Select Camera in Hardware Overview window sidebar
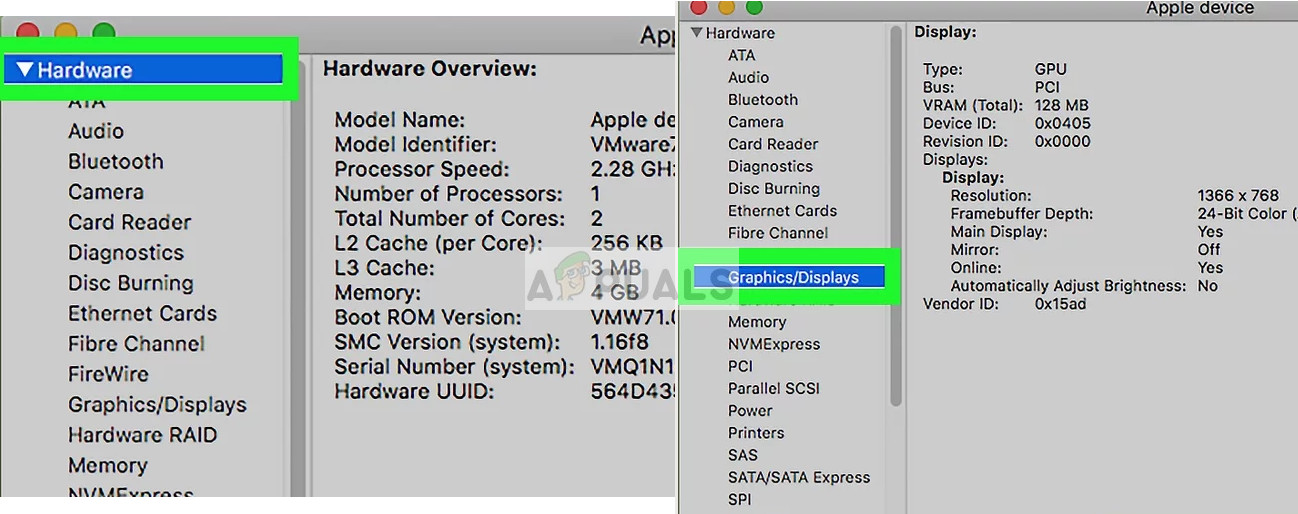Screen dimensions: 1298x514 (106, 192)
